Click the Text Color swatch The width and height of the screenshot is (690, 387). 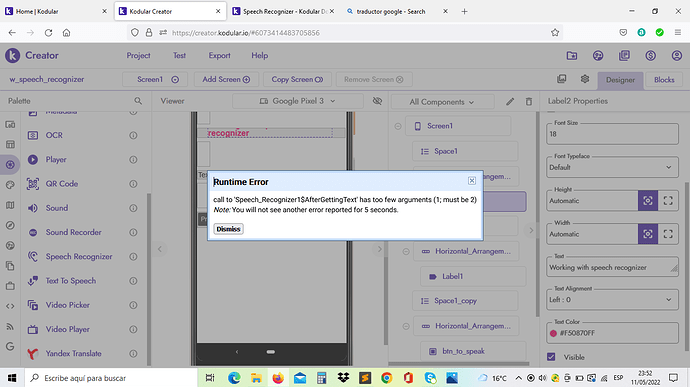click(x=553, y=333)
